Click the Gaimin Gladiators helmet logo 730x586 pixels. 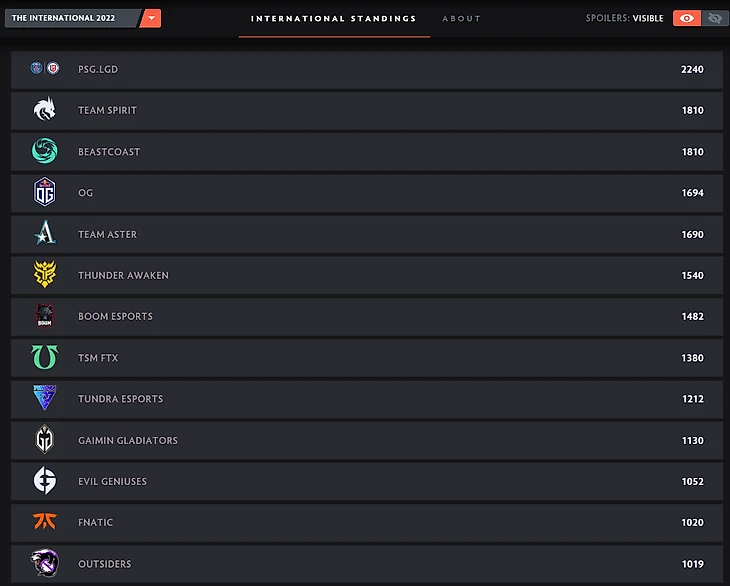45,439
